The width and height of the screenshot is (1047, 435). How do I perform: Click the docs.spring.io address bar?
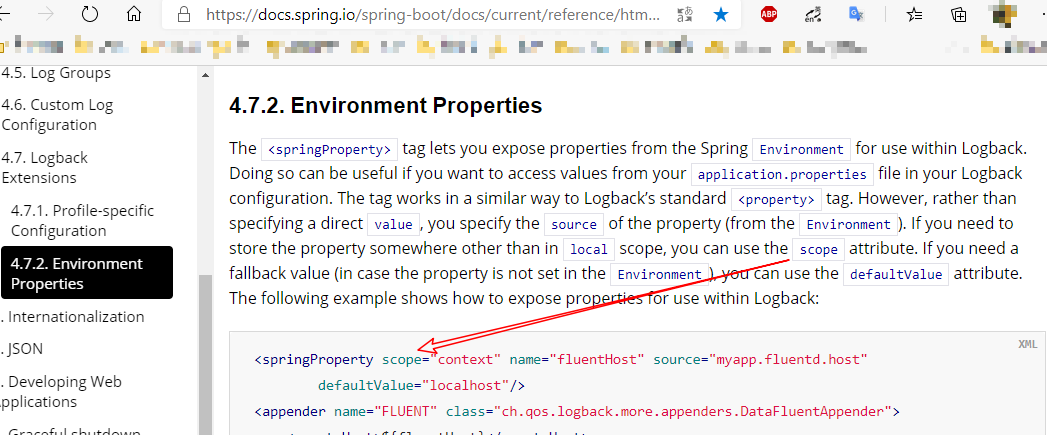pyautogui.click(x=433, y=14)
